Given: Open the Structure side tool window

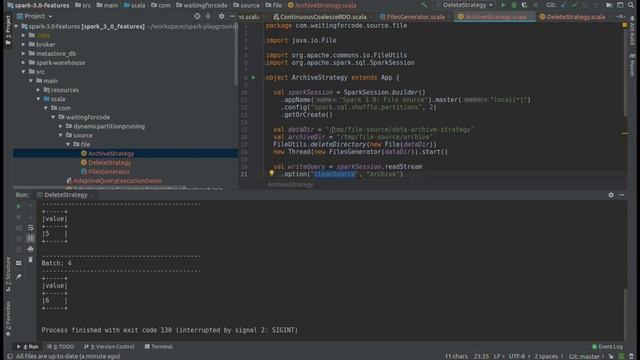Looking at the screenshot, I should click(x=8, y=274).
